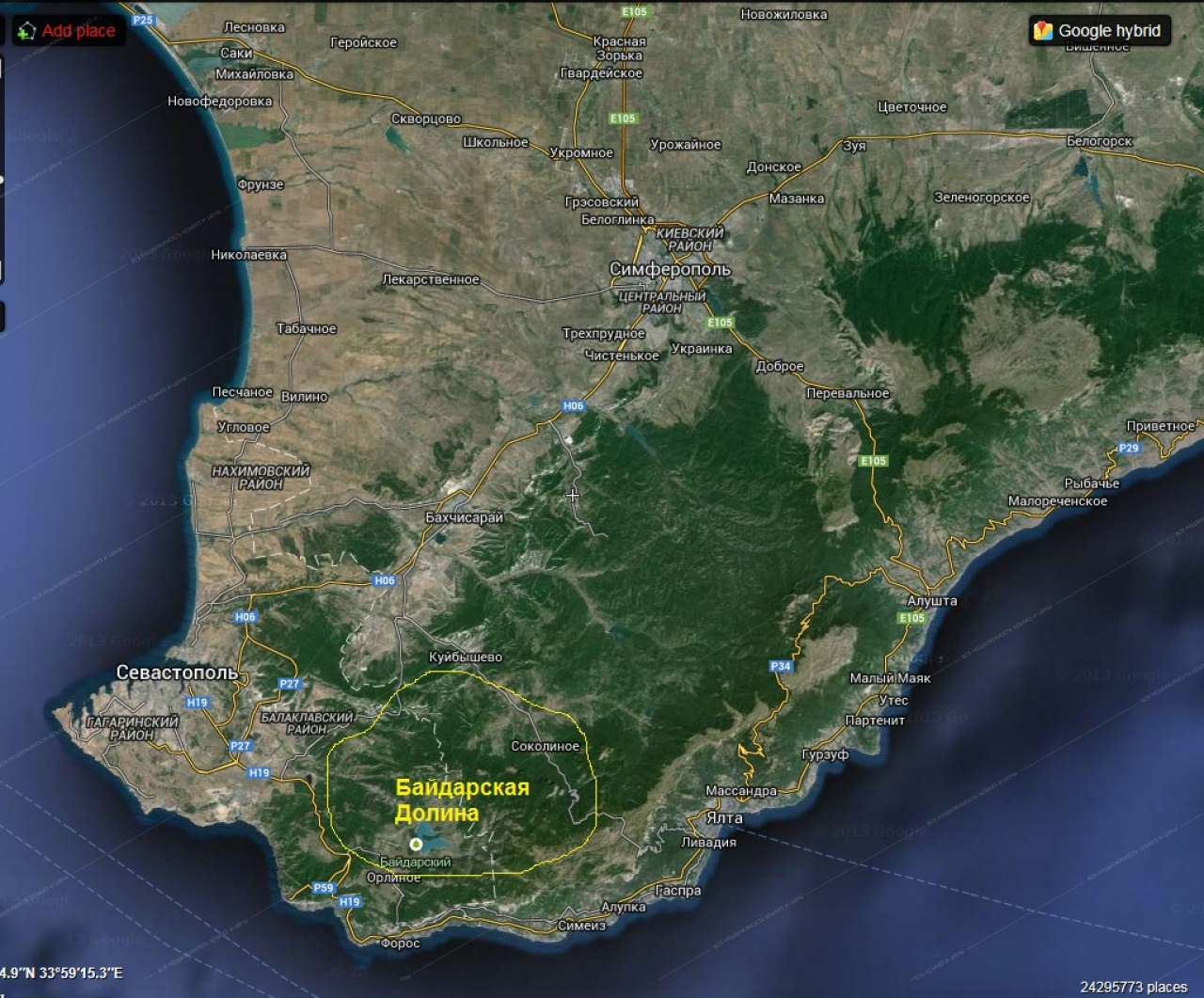Viewport: 1204px width, 998px height.
Task: Click the Google Maps pin icon
Action: click(1042, 31)
